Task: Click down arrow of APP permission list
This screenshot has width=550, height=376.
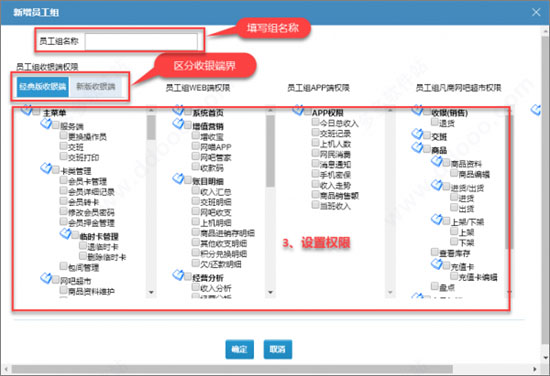Action: tap(390, 292)
